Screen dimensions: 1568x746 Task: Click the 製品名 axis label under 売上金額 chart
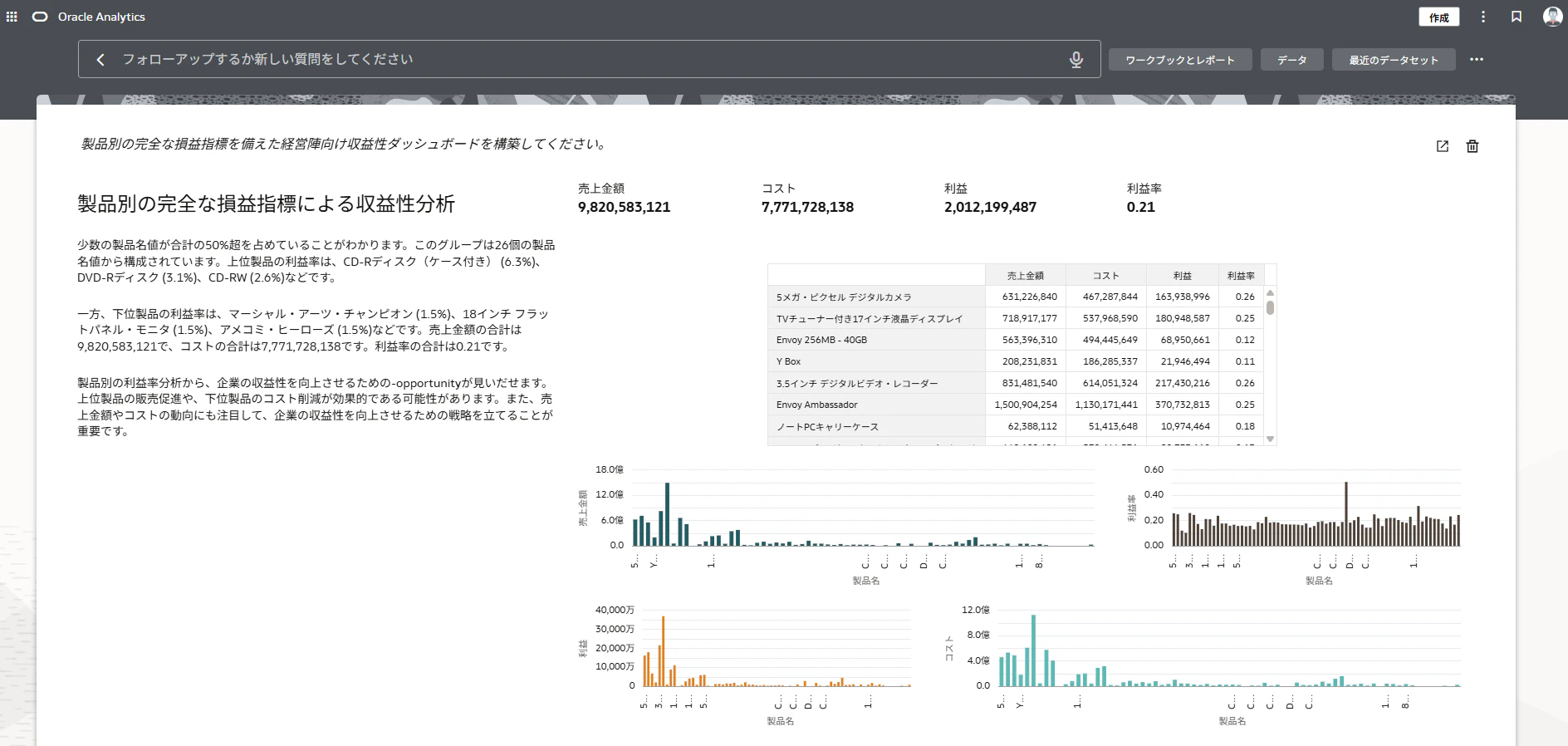(865, 581)
